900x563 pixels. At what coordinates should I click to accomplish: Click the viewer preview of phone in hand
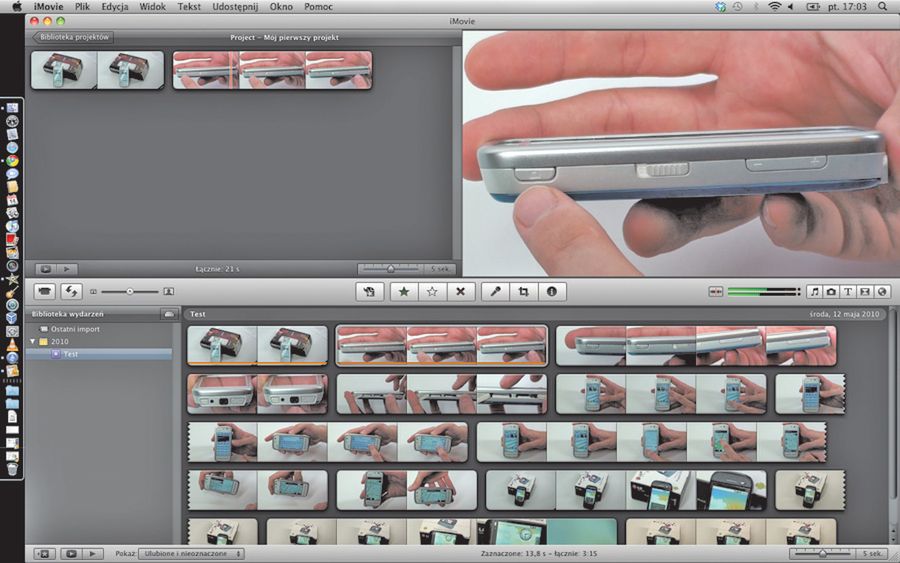click(x=681, y=154)
